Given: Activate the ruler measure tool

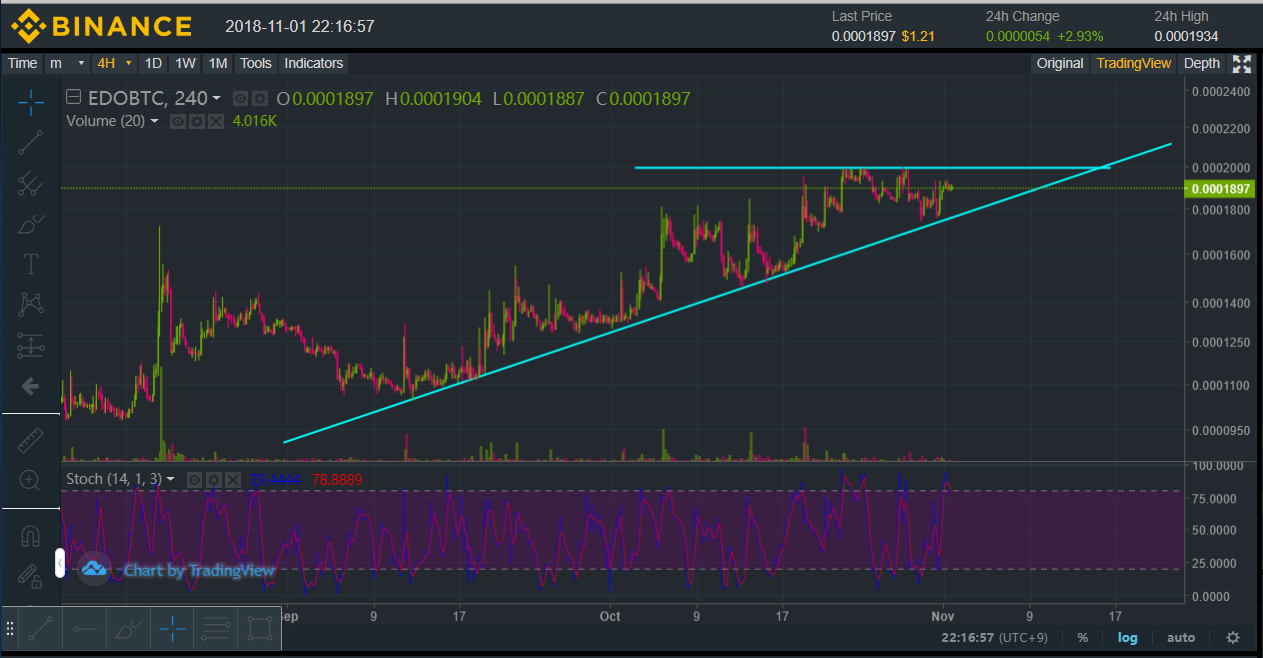Looking at the screenshot, I should 30,439.
